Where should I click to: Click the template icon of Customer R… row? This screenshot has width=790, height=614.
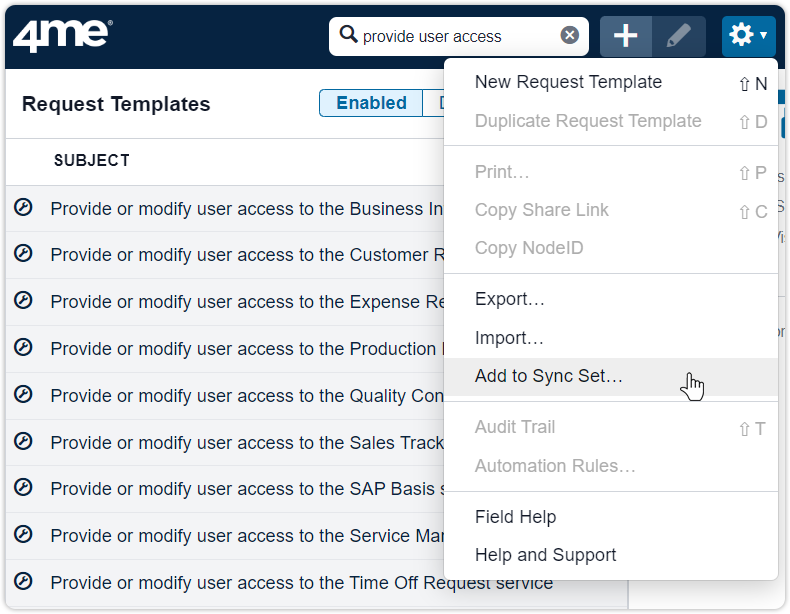coord(23,253)
